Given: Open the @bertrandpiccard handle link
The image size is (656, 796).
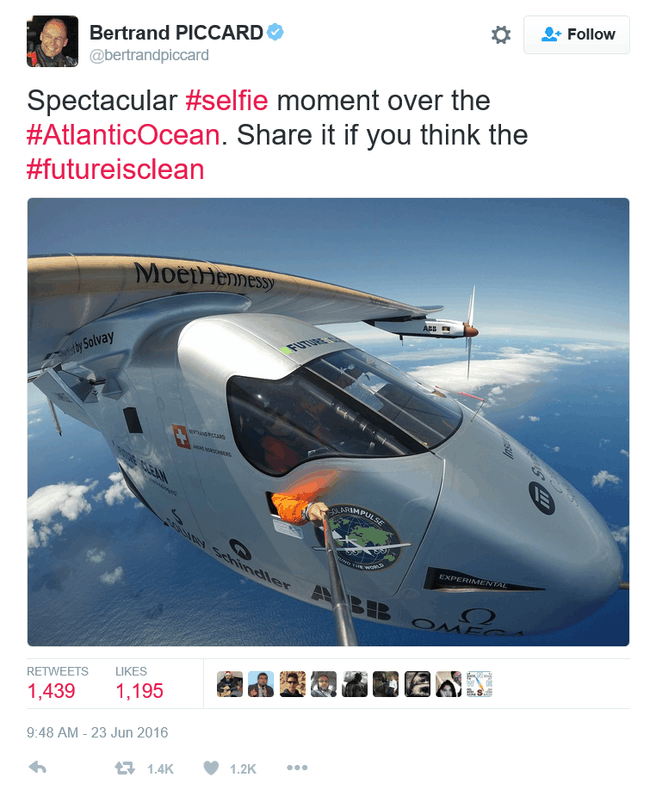Looking at the screenshot, I should (149, 55).
